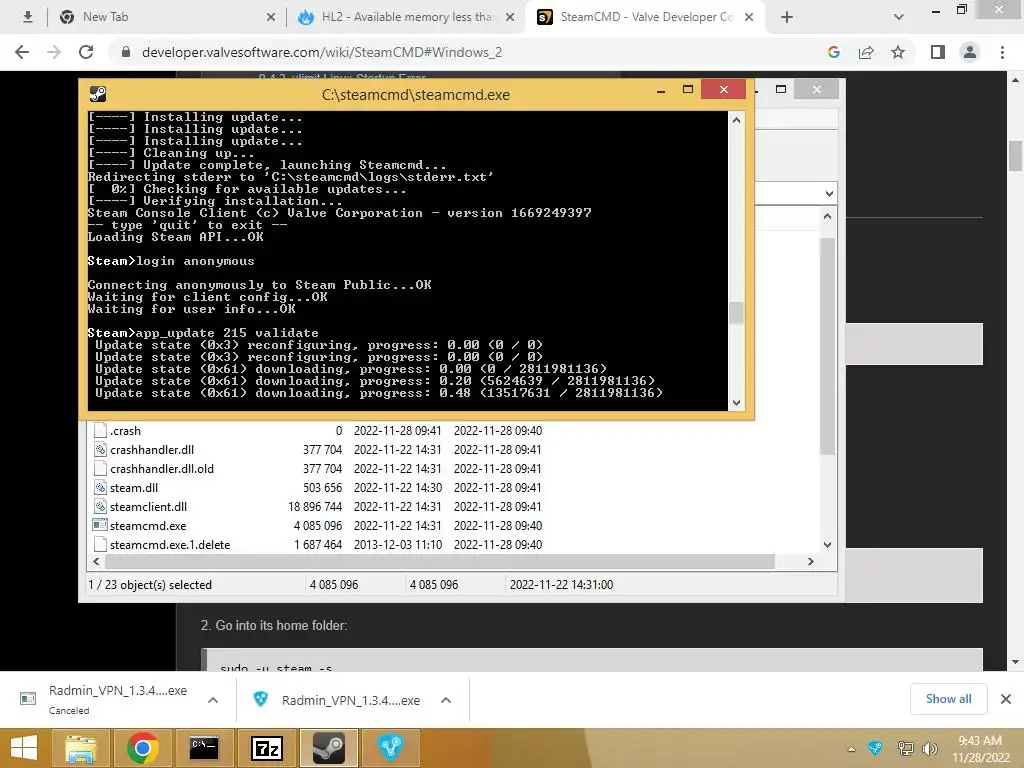Open network status tray icon

pyautogui.click(x=905, y=749)
